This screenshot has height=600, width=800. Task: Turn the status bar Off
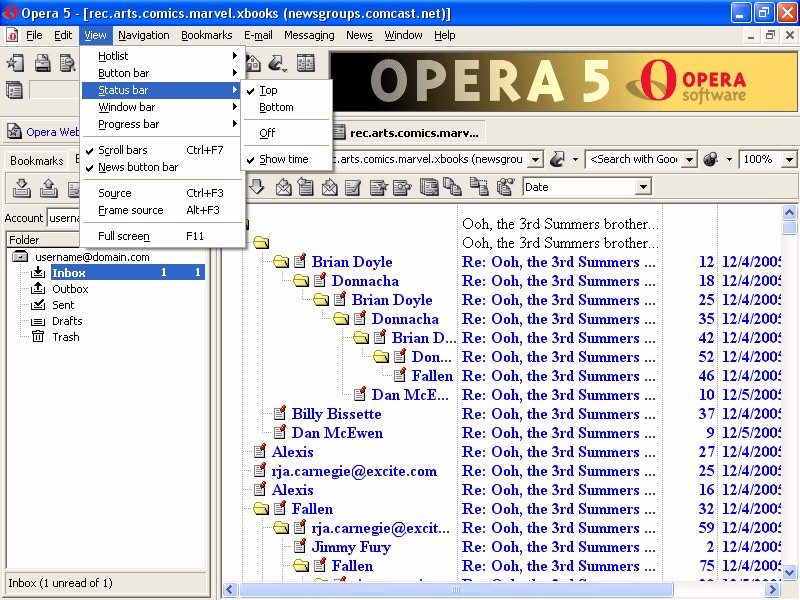pos(287,133)
